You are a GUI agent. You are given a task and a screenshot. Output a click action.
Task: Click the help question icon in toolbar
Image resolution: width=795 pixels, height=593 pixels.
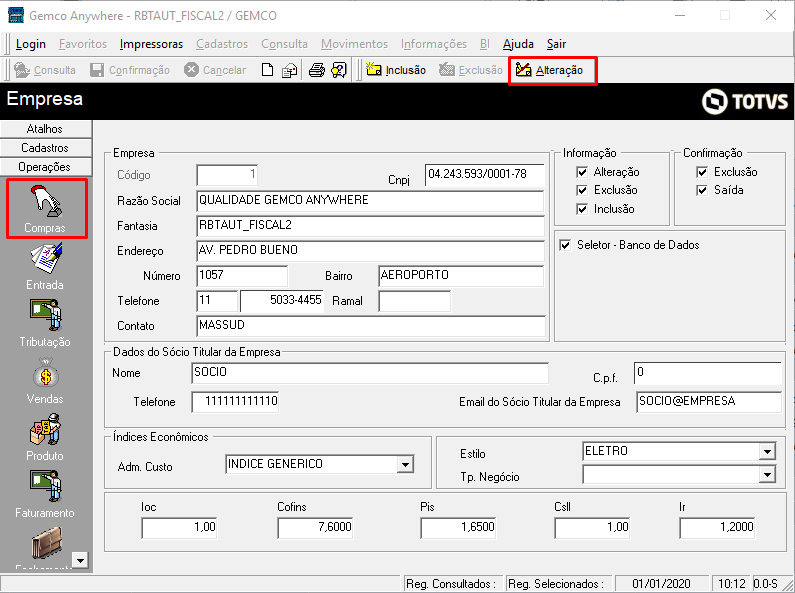(339, 70)
